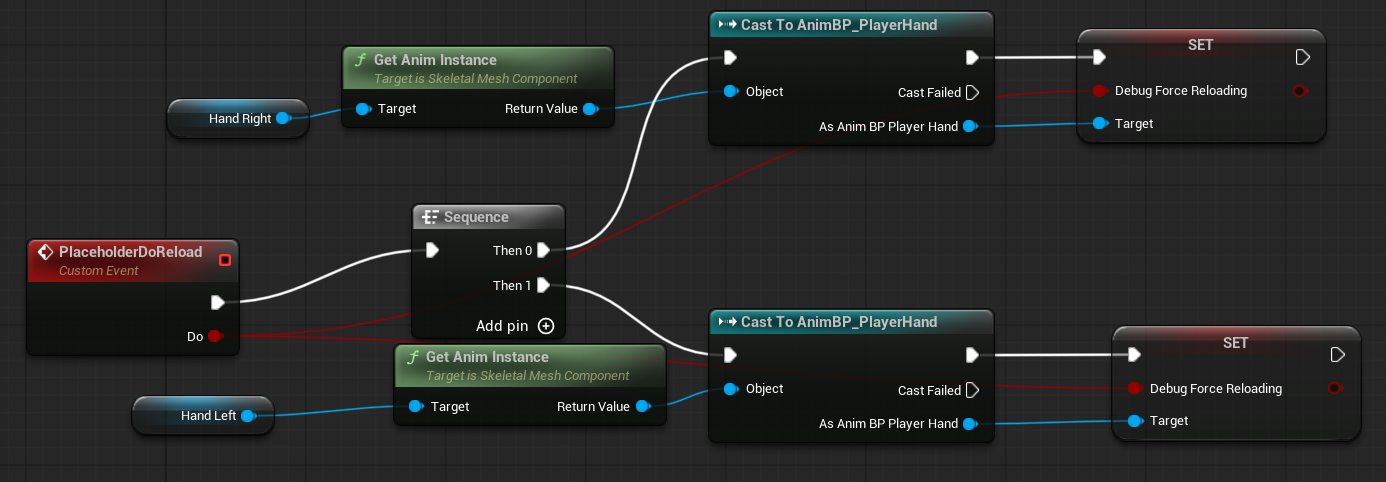Select the Sequence node by its title
Image resolution: width=1386 pixels, height=482 pixels.
[x=476, y=217]
